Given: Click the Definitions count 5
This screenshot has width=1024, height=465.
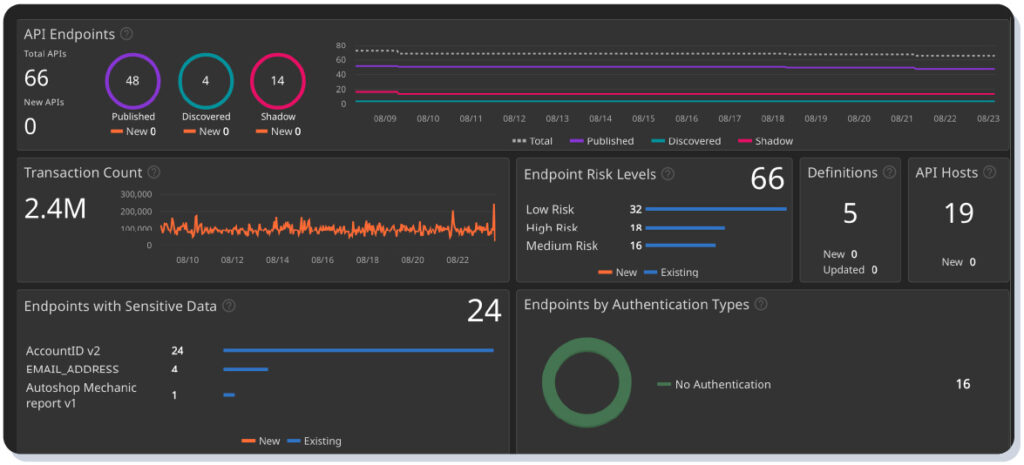Looking at the screenshot, I should tap(850, 214).
